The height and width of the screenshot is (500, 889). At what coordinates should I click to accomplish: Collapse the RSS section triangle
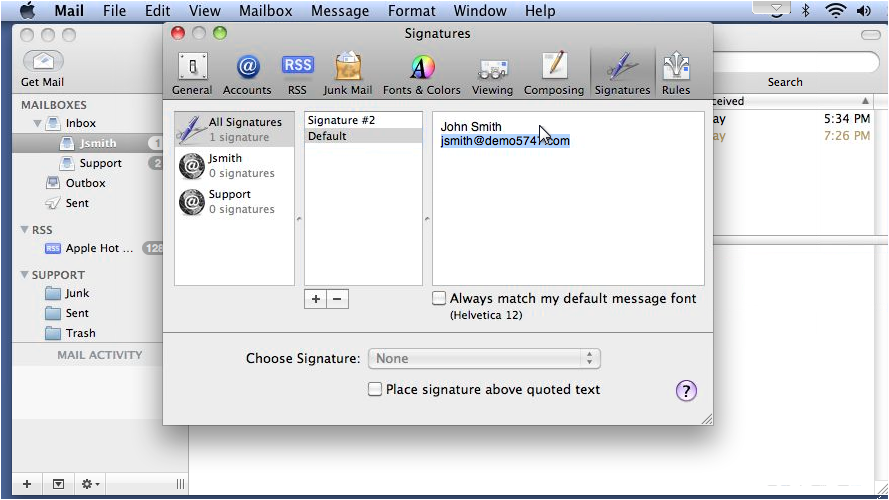[x=24, y=230]
